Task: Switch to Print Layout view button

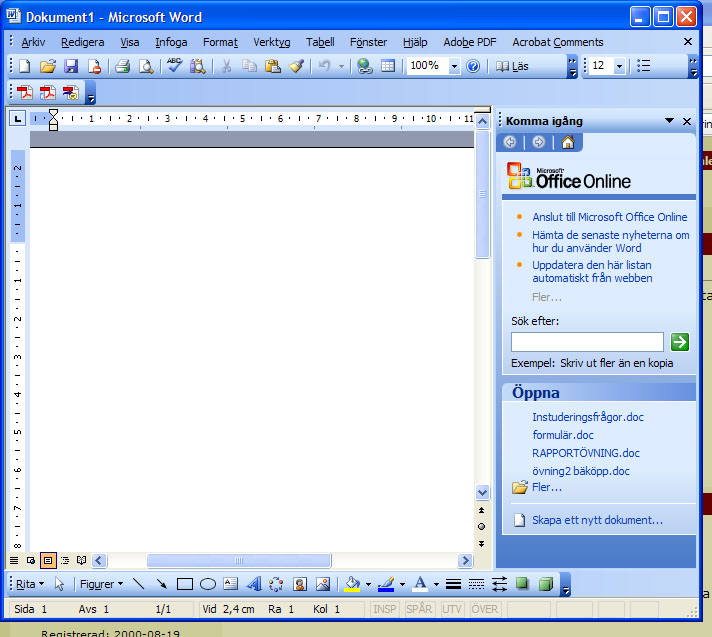Action: [48, 561]
